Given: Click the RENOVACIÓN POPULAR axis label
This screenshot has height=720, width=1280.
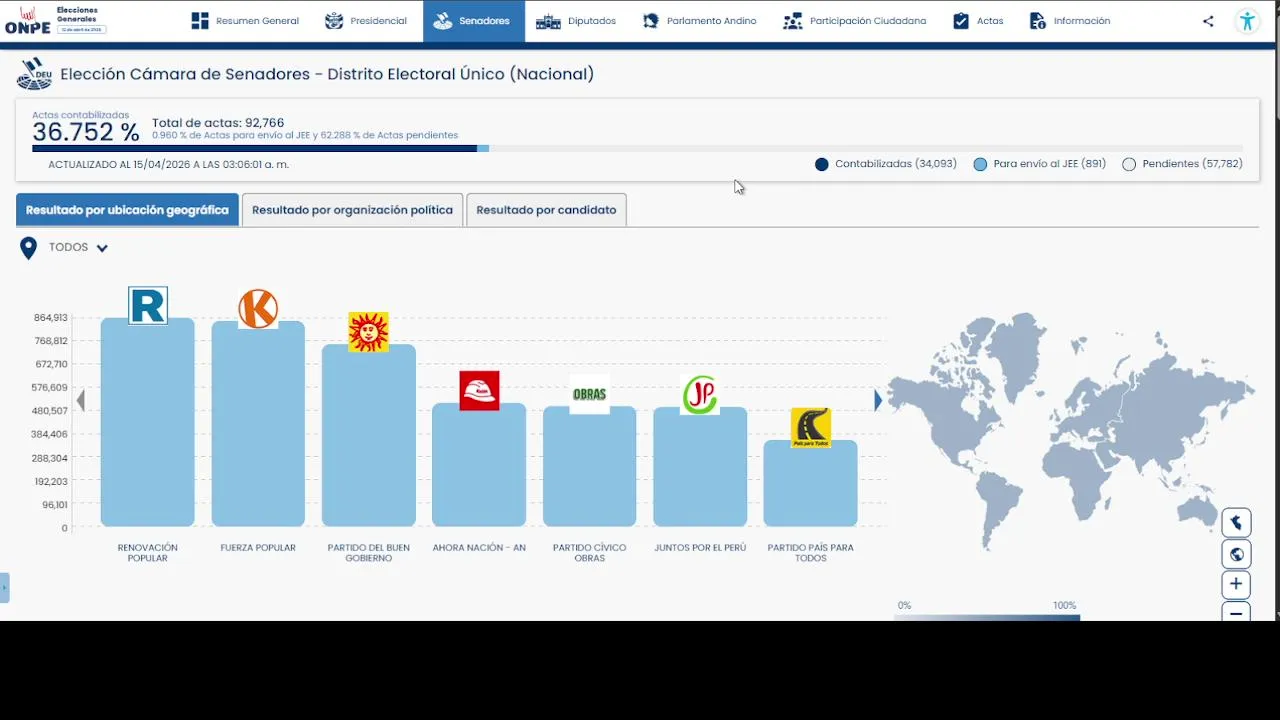Looking at the screenshot, I should click(148, 553).
